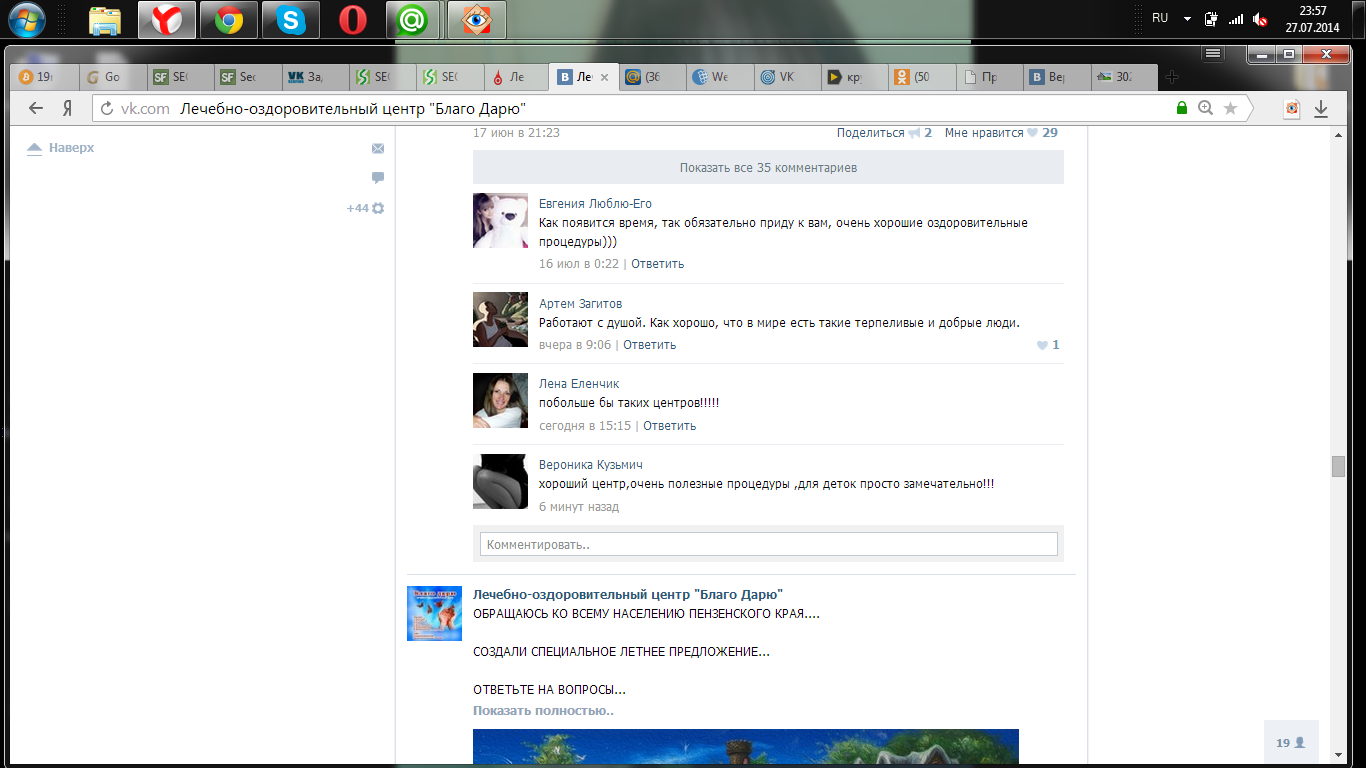Open the Благо Дарю group avatar
This screenshot has width=1366, height=768.
click(x=434, y=613)
